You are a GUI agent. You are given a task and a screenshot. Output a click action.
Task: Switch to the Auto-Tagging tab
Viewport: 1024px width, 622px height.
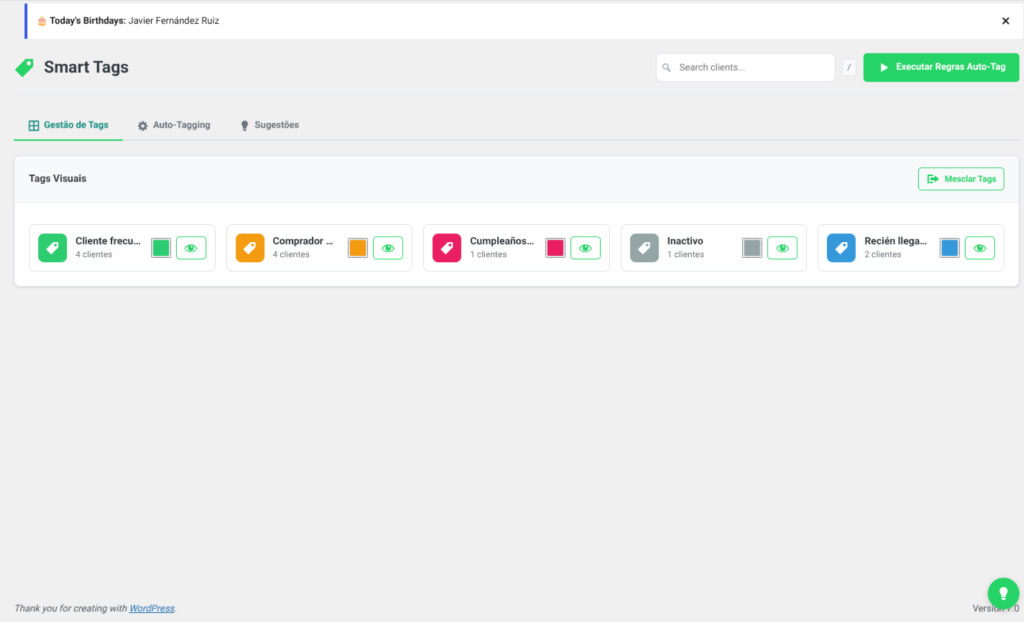[174, 125]
